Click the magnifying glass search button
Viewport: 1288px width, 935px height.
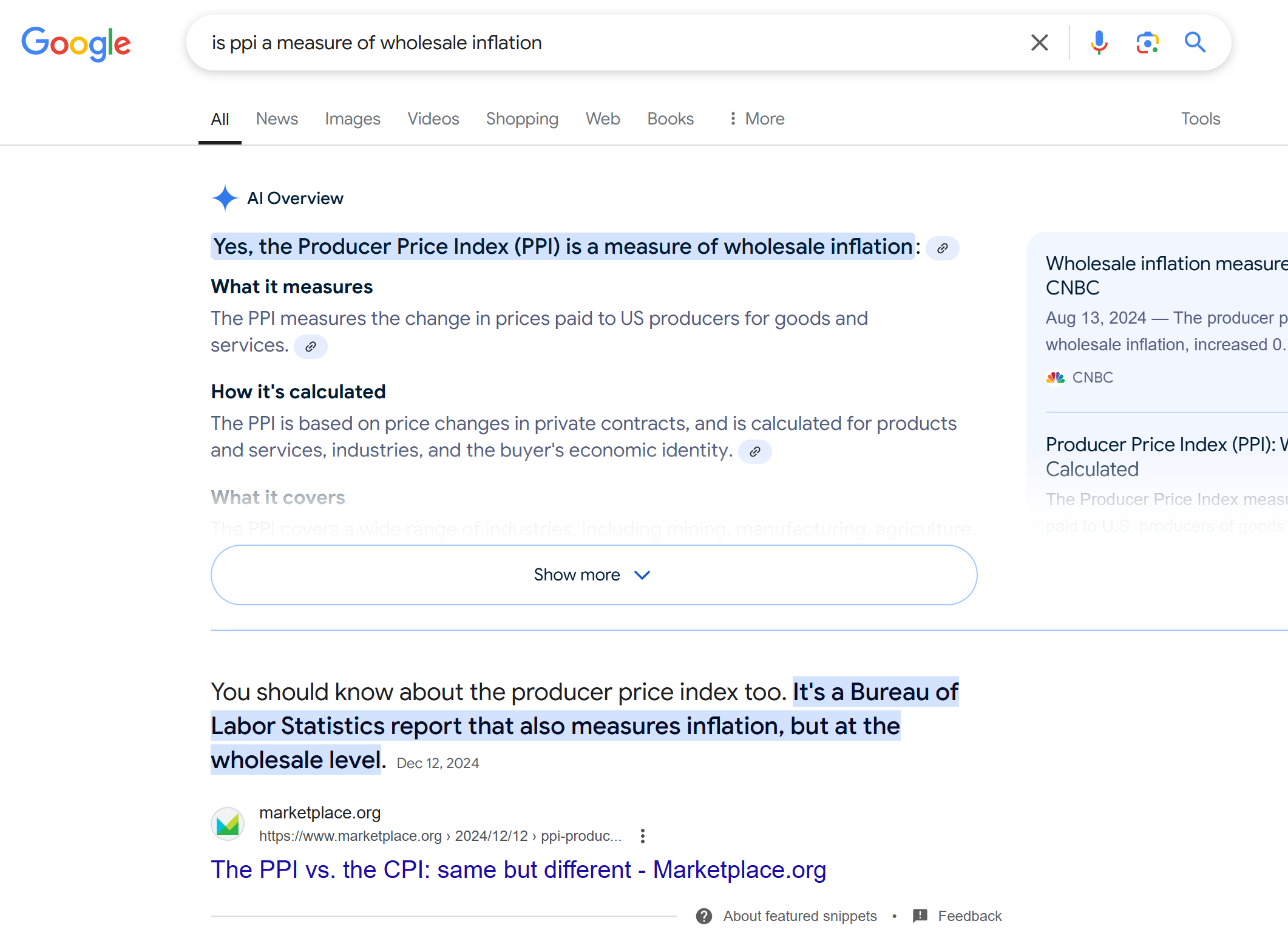point(1195,42)
